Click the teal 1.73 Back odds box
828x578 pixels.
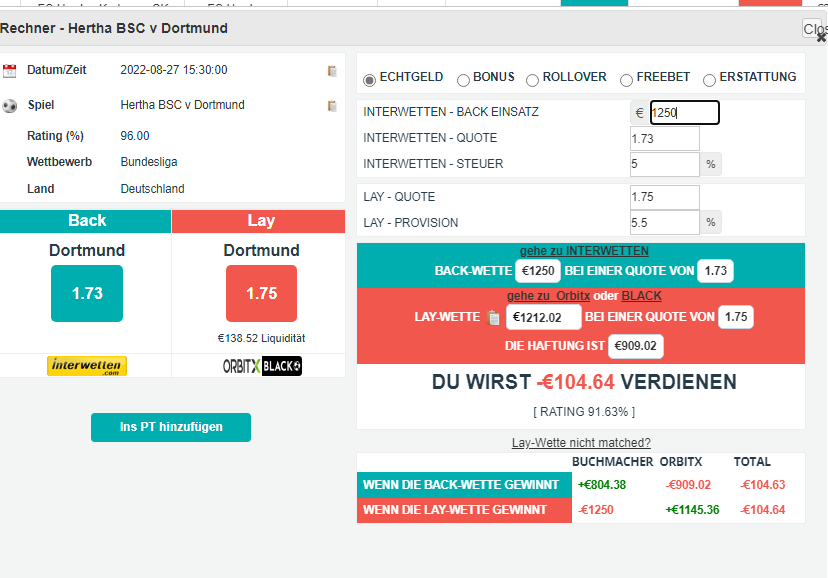tap(87, 294)
